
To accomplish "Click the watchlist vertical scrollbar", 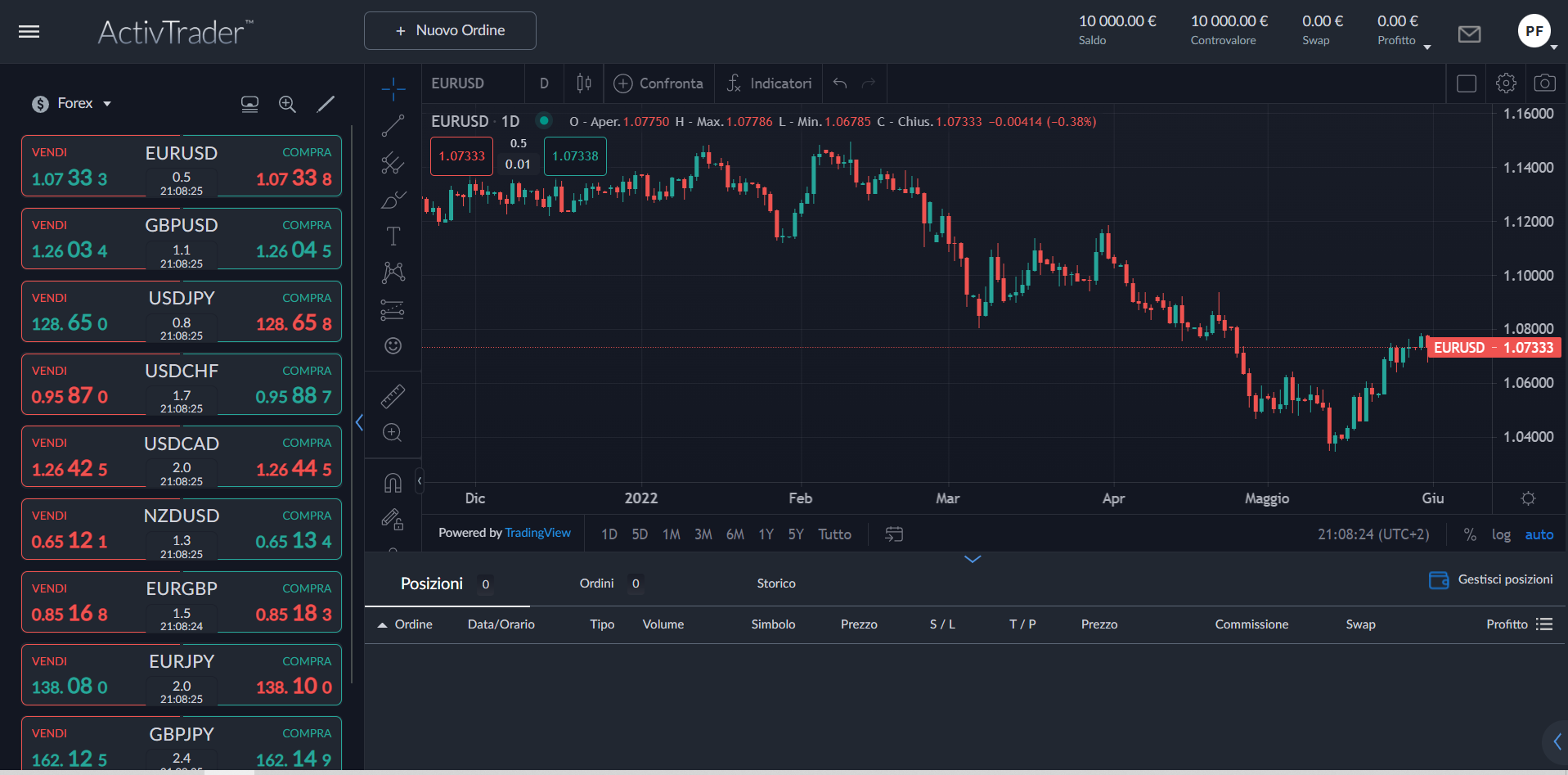I will click(x=352, y=405).
